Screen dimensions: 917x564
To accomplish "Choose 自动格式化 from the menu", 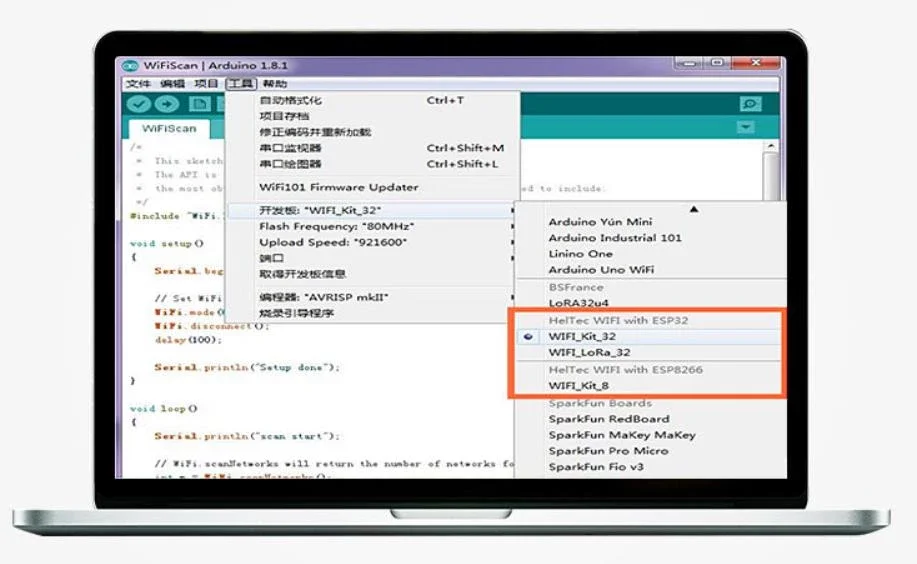I will point(373,101).
